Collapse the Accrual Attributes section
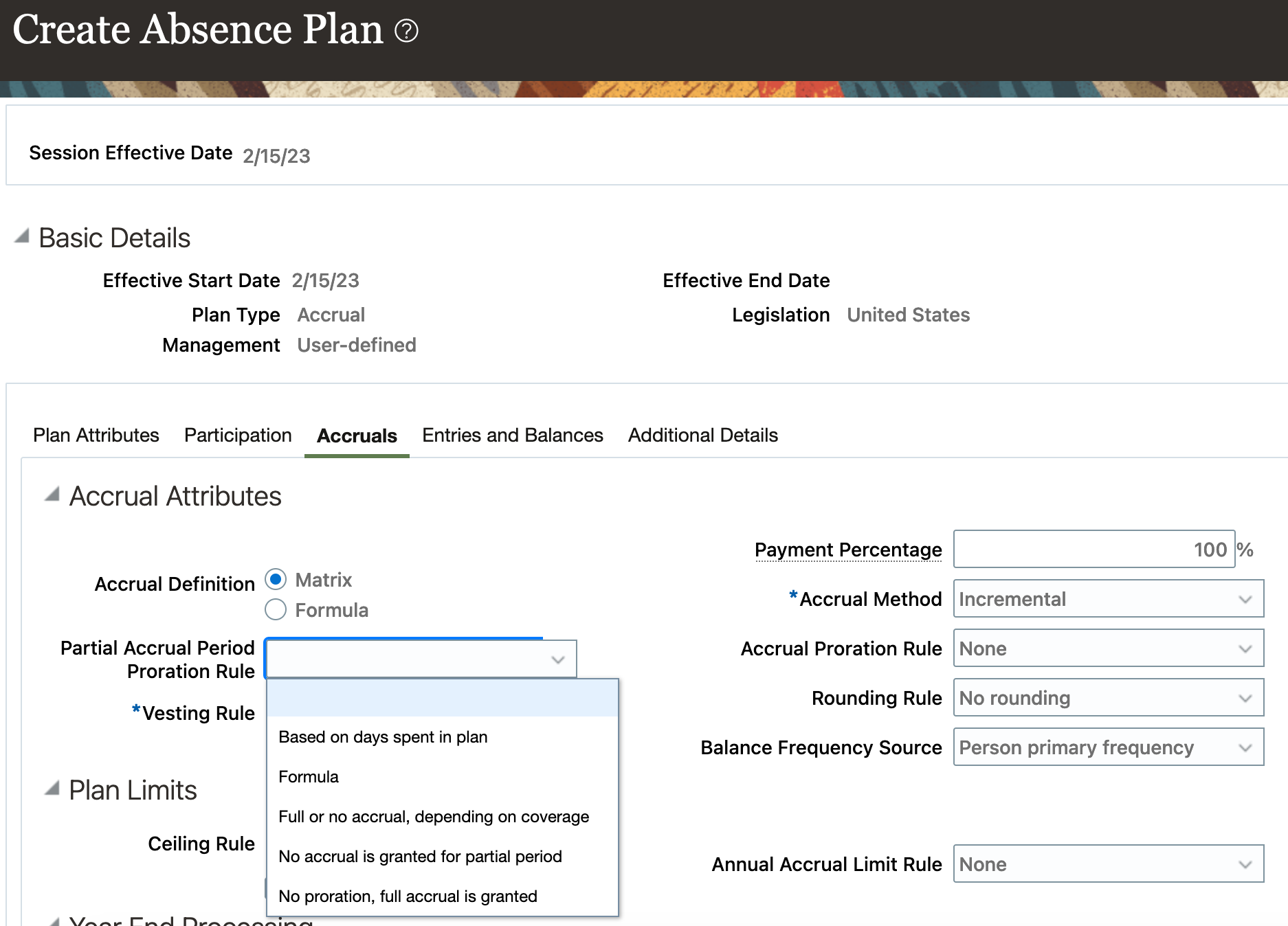 pos(52,495)
